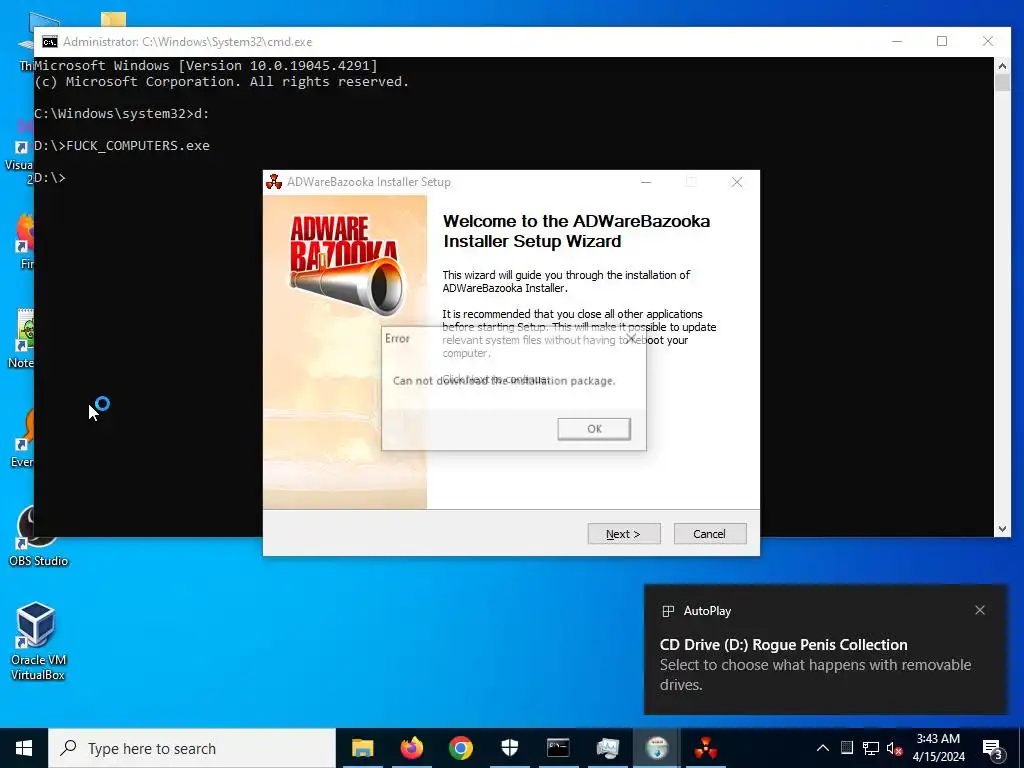The width and height of the screenshot is (1024, 768).
Task: Open the Windows Start menu
Action: [x=24, y=748]
